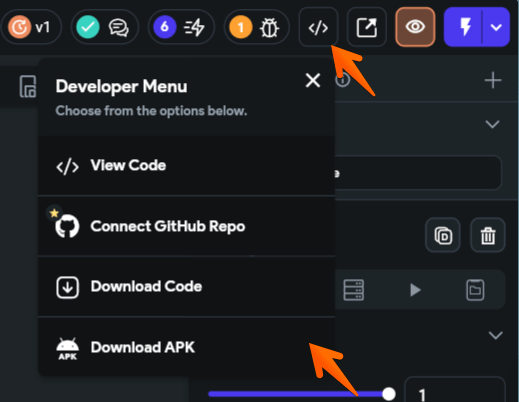Viewport: 519px width, 402px height.
Task: Select Download Code option
Action: (x=187, y=287)
